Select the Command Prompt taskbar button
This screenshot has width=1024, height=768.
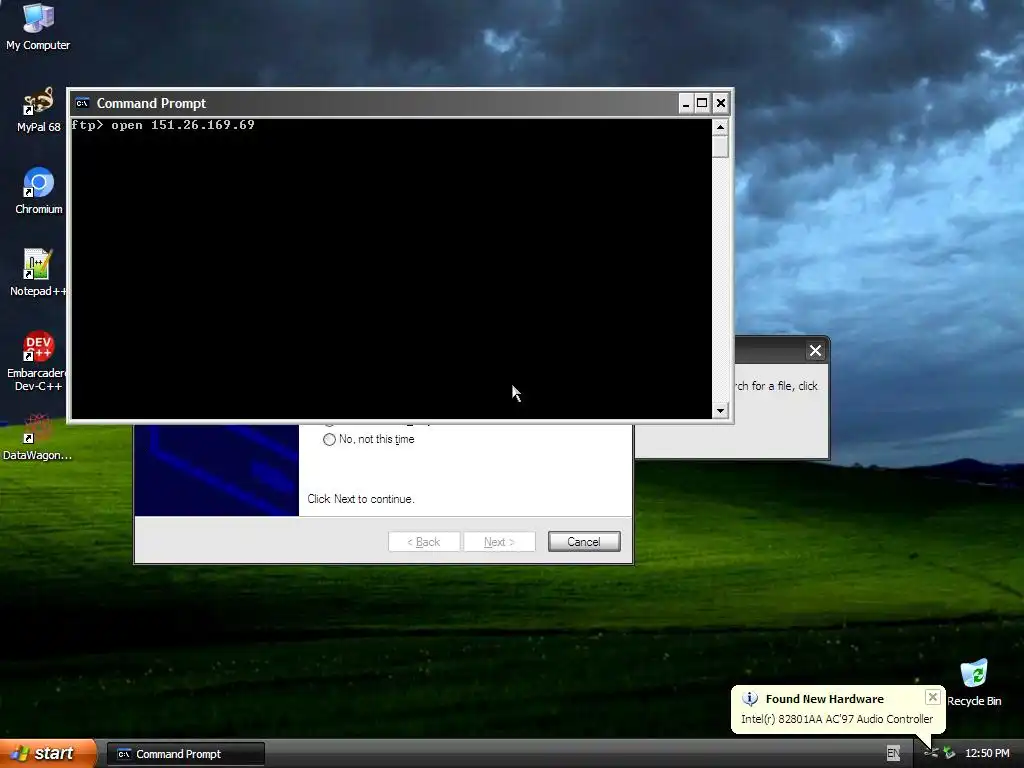185,754
